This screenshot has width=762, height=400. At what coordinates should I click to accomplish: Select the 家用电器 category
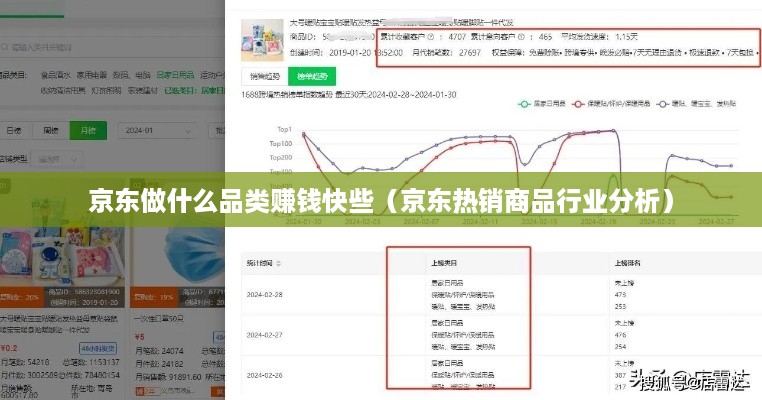92,75
